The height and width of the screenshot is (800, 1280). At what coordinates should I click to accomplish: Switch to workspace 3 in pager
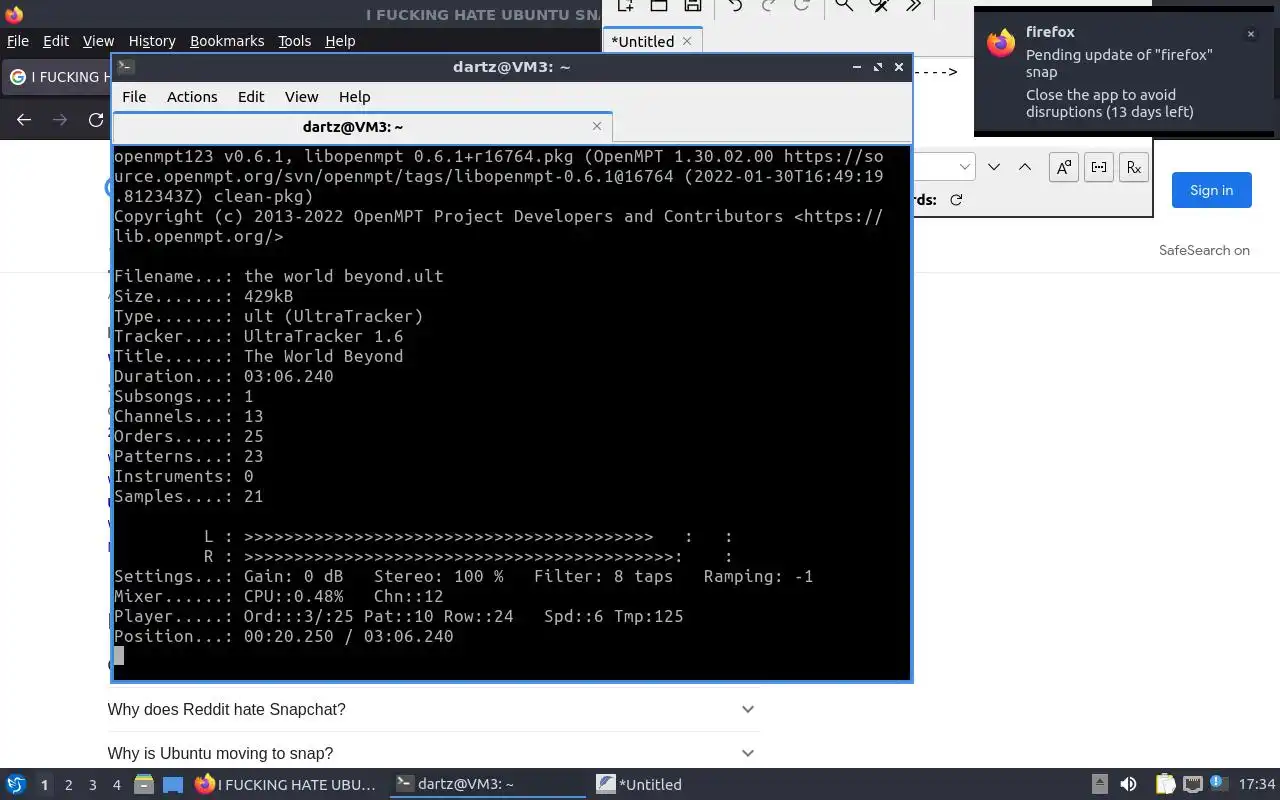(x=92, y=785)
